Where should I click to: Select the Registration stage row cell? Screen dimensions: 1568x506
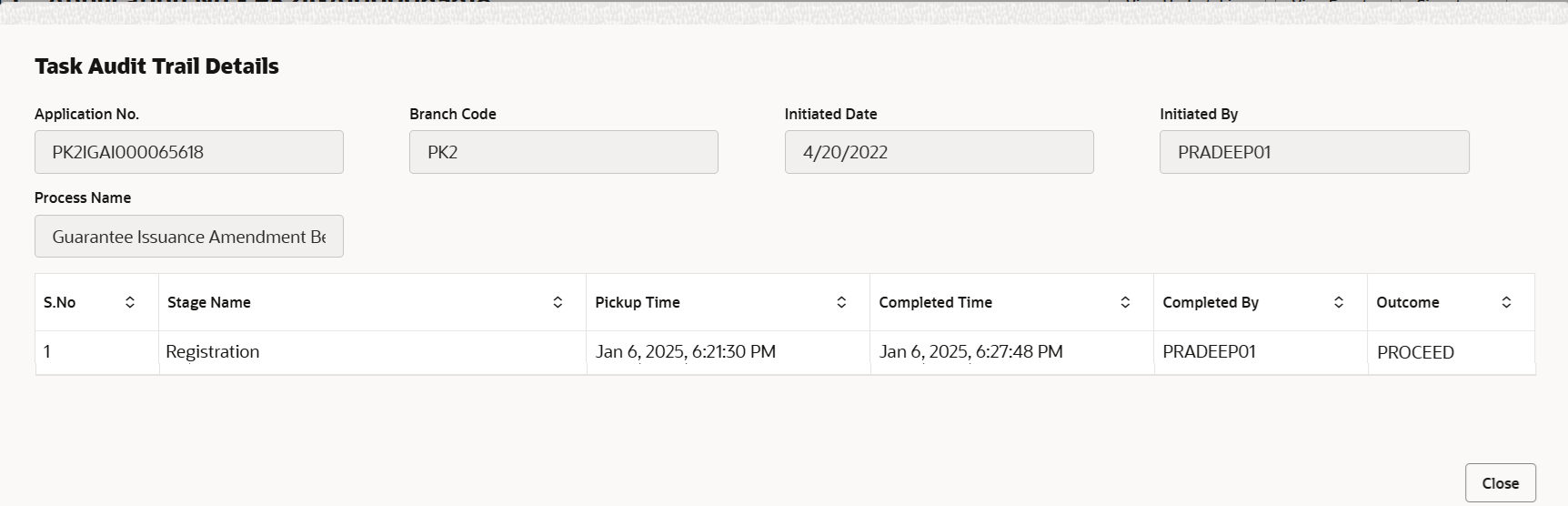[372, 352]
